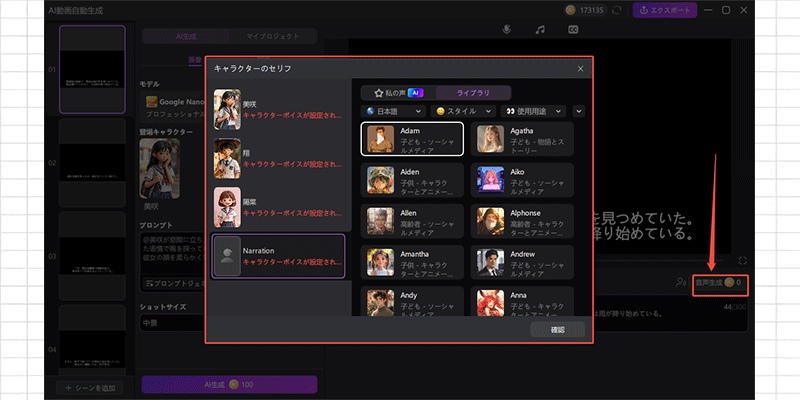Select the Aiden voice avatar
The image size is (800, 400).
click(381, 180)
